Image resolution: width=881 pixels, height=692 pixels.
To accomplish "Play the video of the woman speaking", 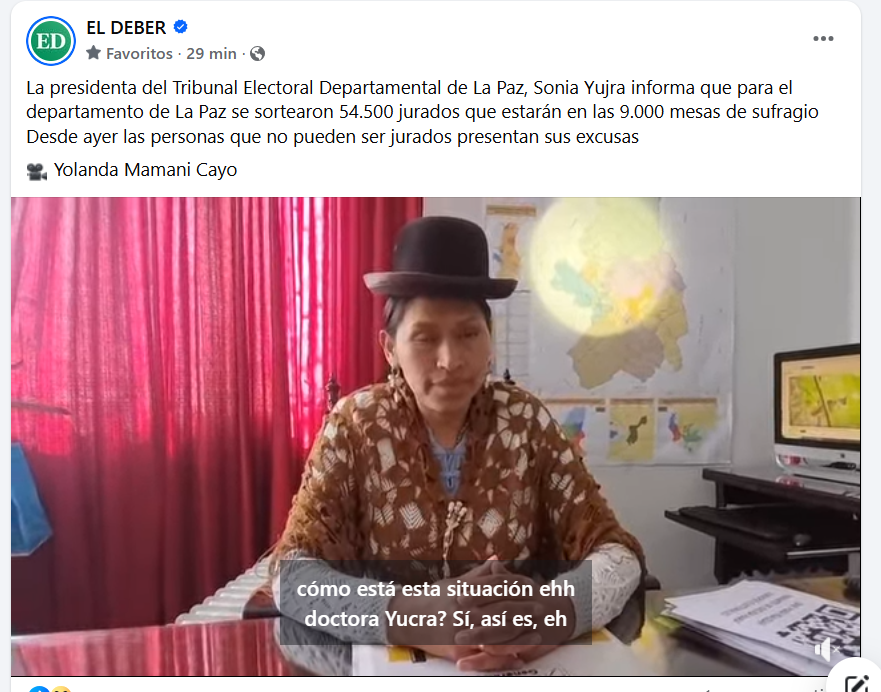I will (x=435, y=436).
